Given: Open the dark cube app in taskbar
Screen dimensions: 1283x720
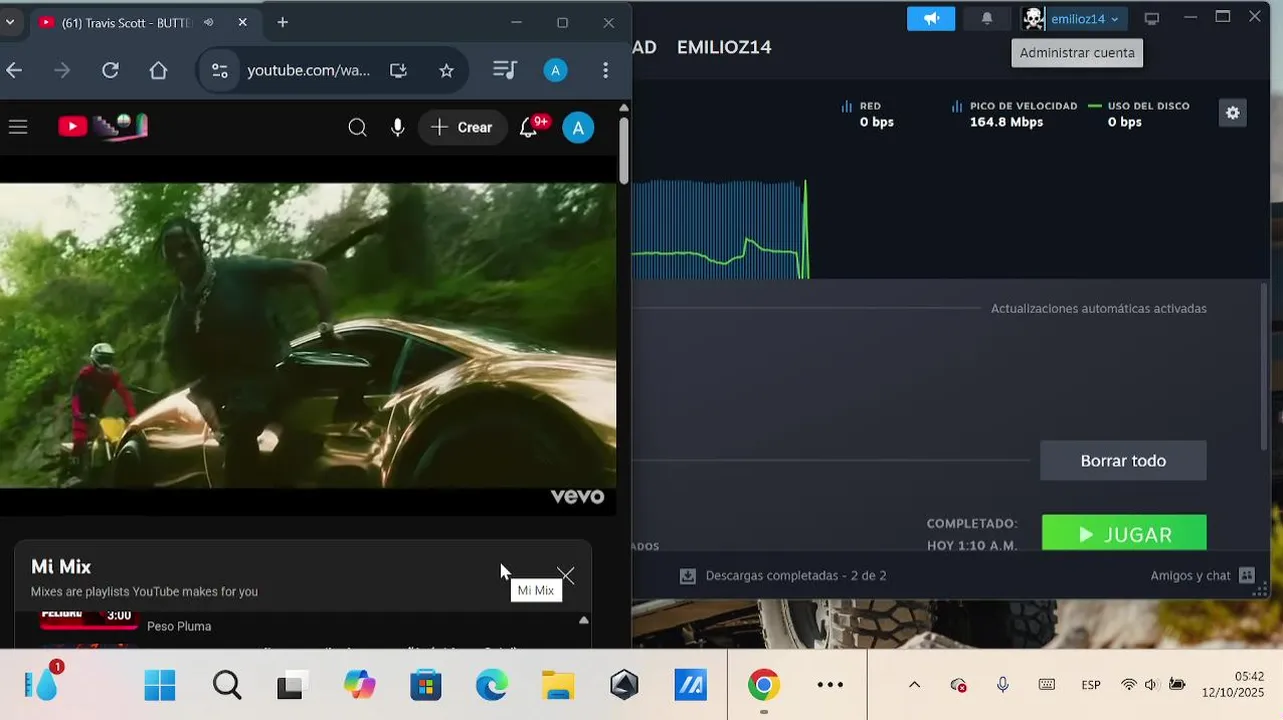Looking at the screenshot, I should pos(625,685).
